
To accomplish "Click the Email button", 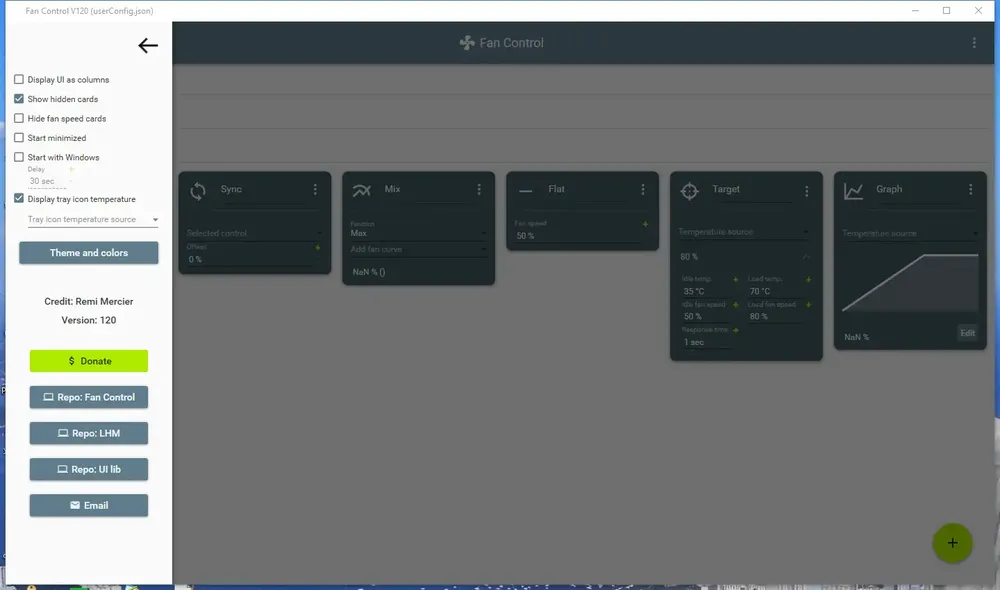I will (x=89, y=505).
